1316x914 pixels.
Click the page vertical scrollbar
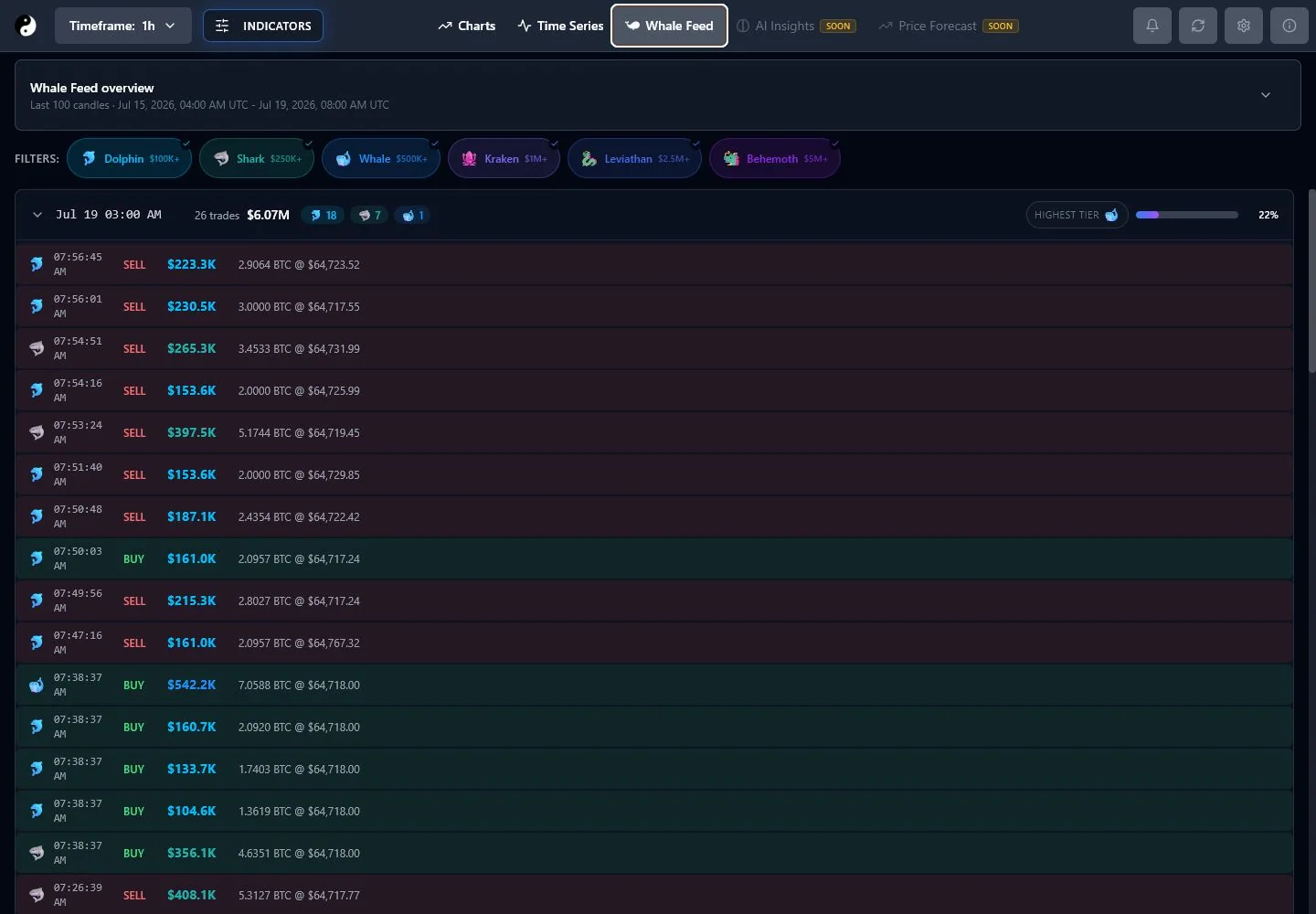1311,281
